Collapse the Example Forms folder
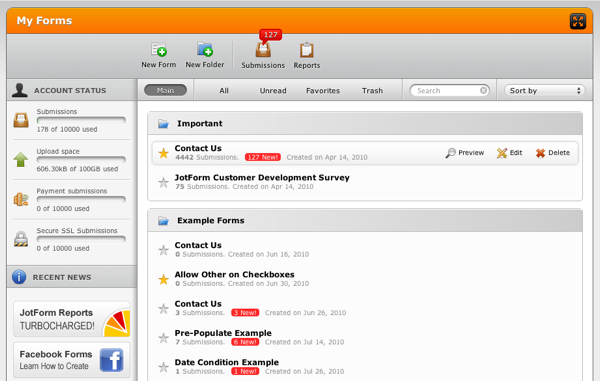 (163, 221)
